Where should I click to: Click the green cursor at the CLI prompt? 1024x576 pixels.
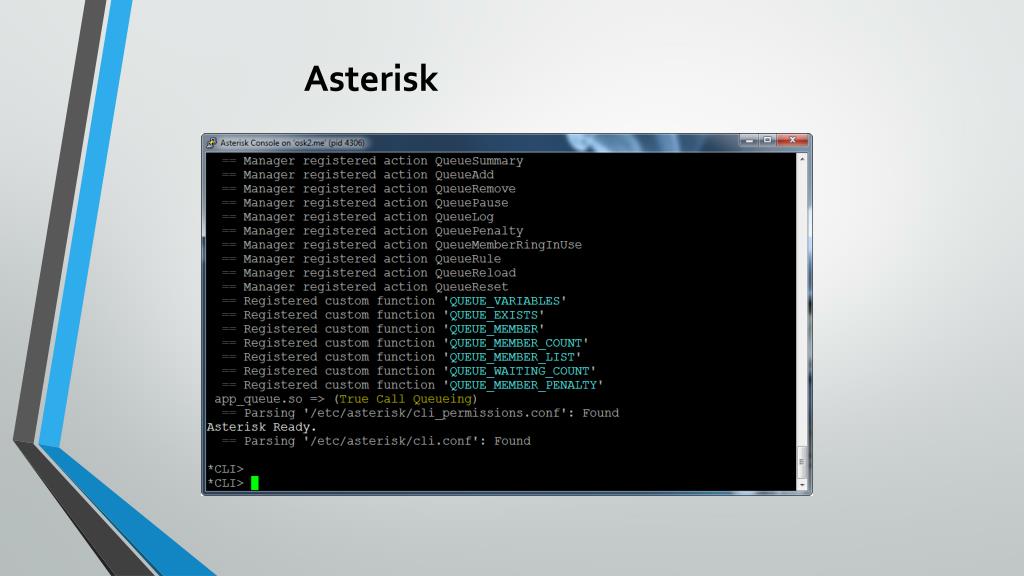click(255, 483)
